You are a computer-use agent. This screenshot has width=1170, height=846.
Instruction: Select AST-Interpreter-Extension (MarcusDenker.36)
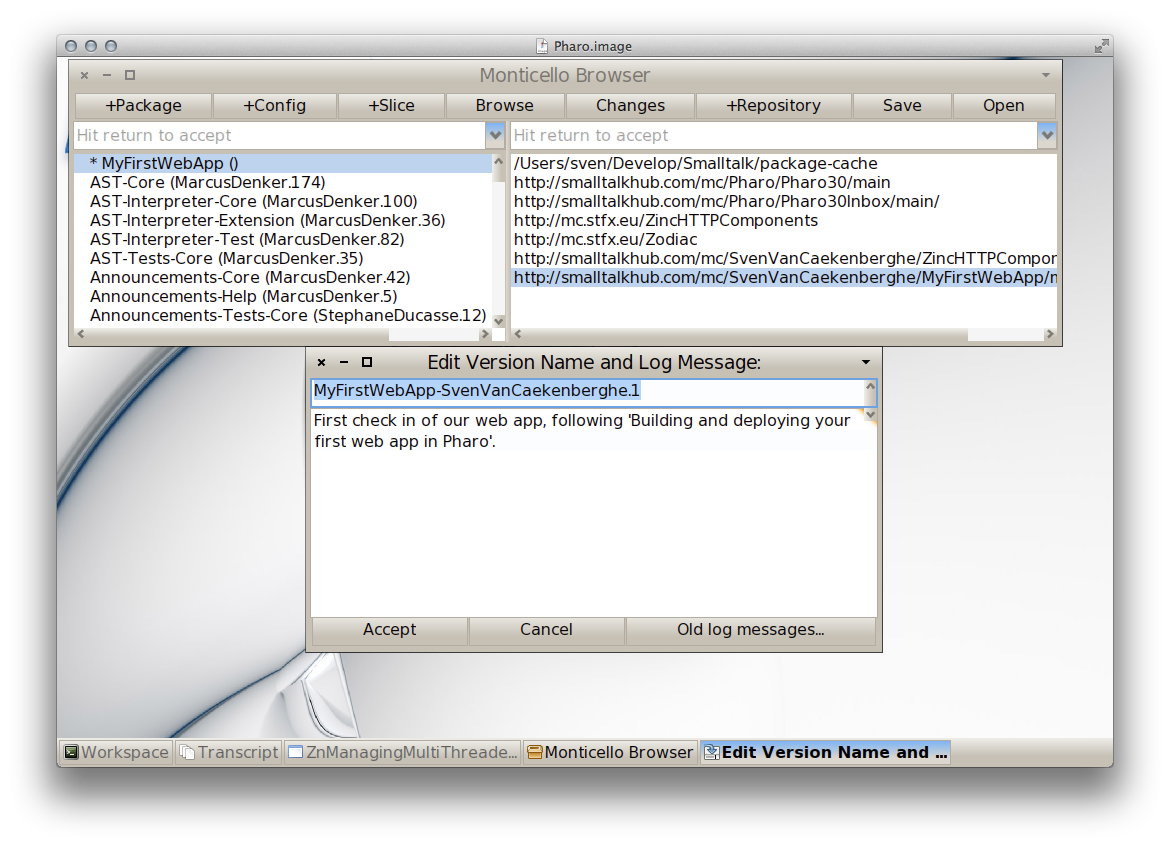tap(283, 221)
